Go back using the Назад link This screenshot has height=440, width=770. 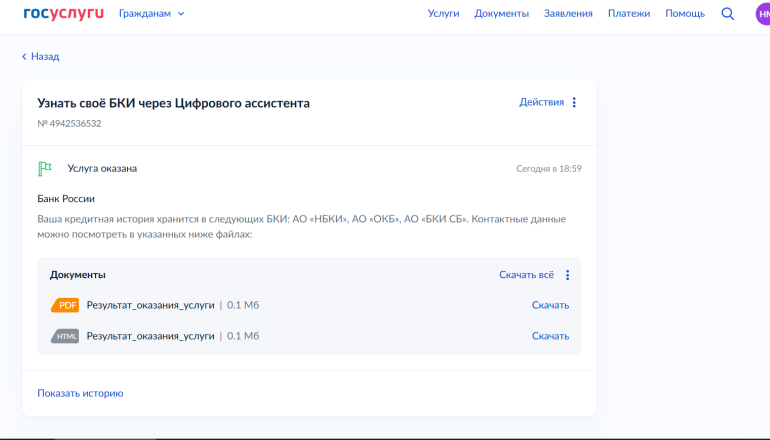click(40, 57)
